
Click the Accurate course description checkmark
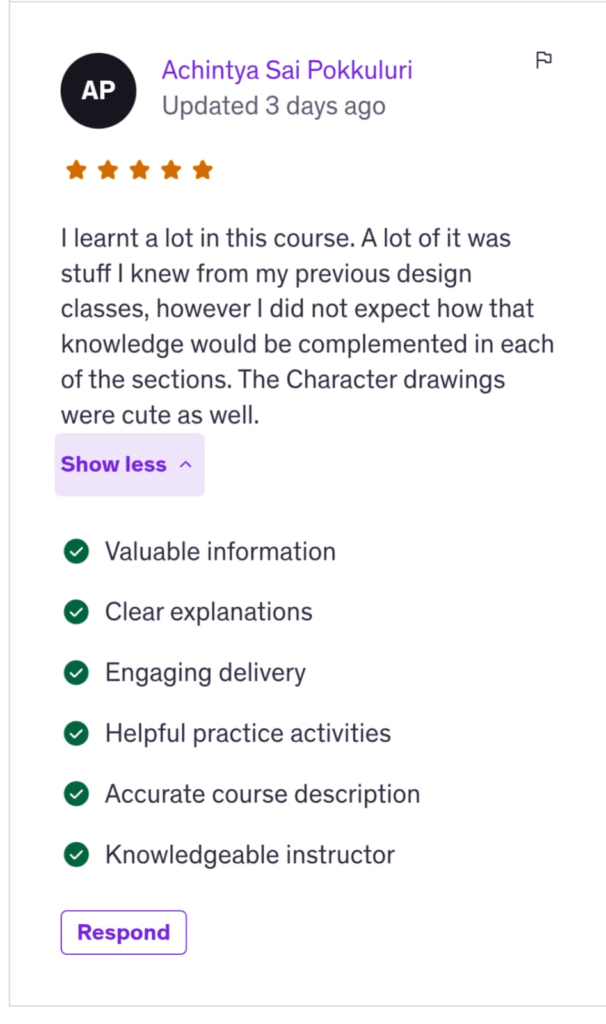(x=76, y=795)
